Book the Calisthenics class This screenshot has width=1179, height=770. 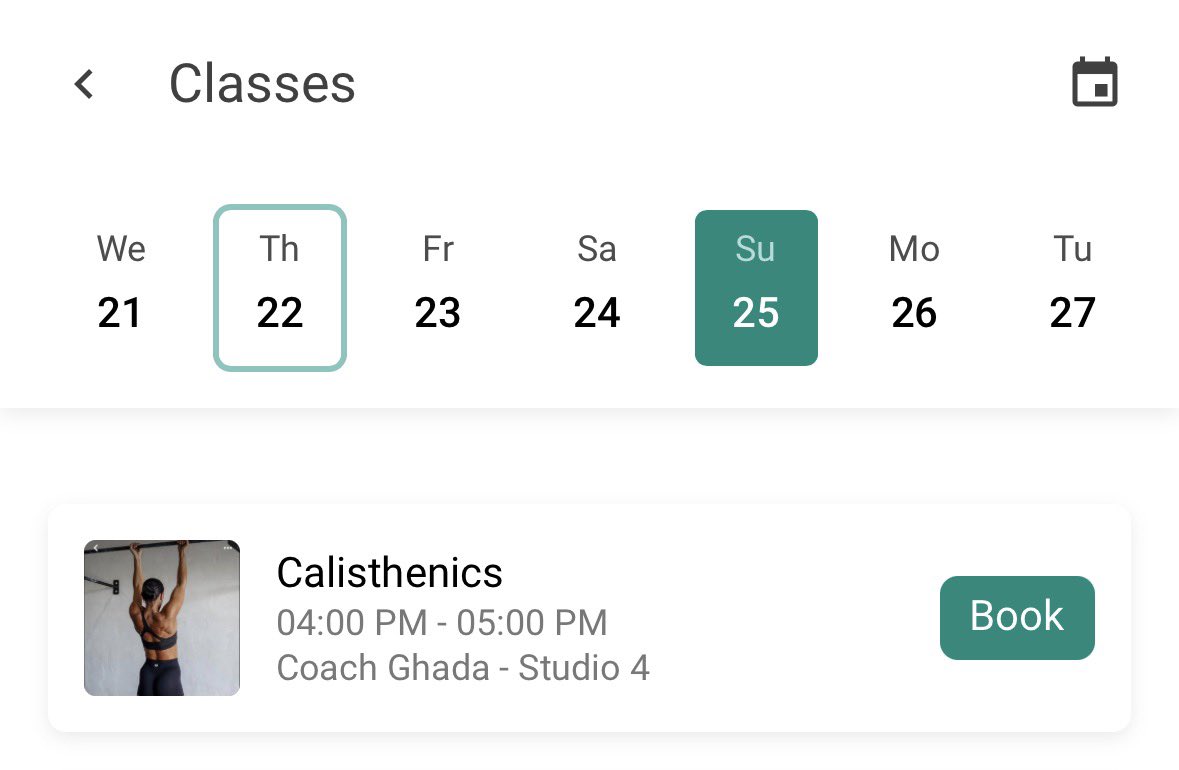click(x=1017, y=617)
